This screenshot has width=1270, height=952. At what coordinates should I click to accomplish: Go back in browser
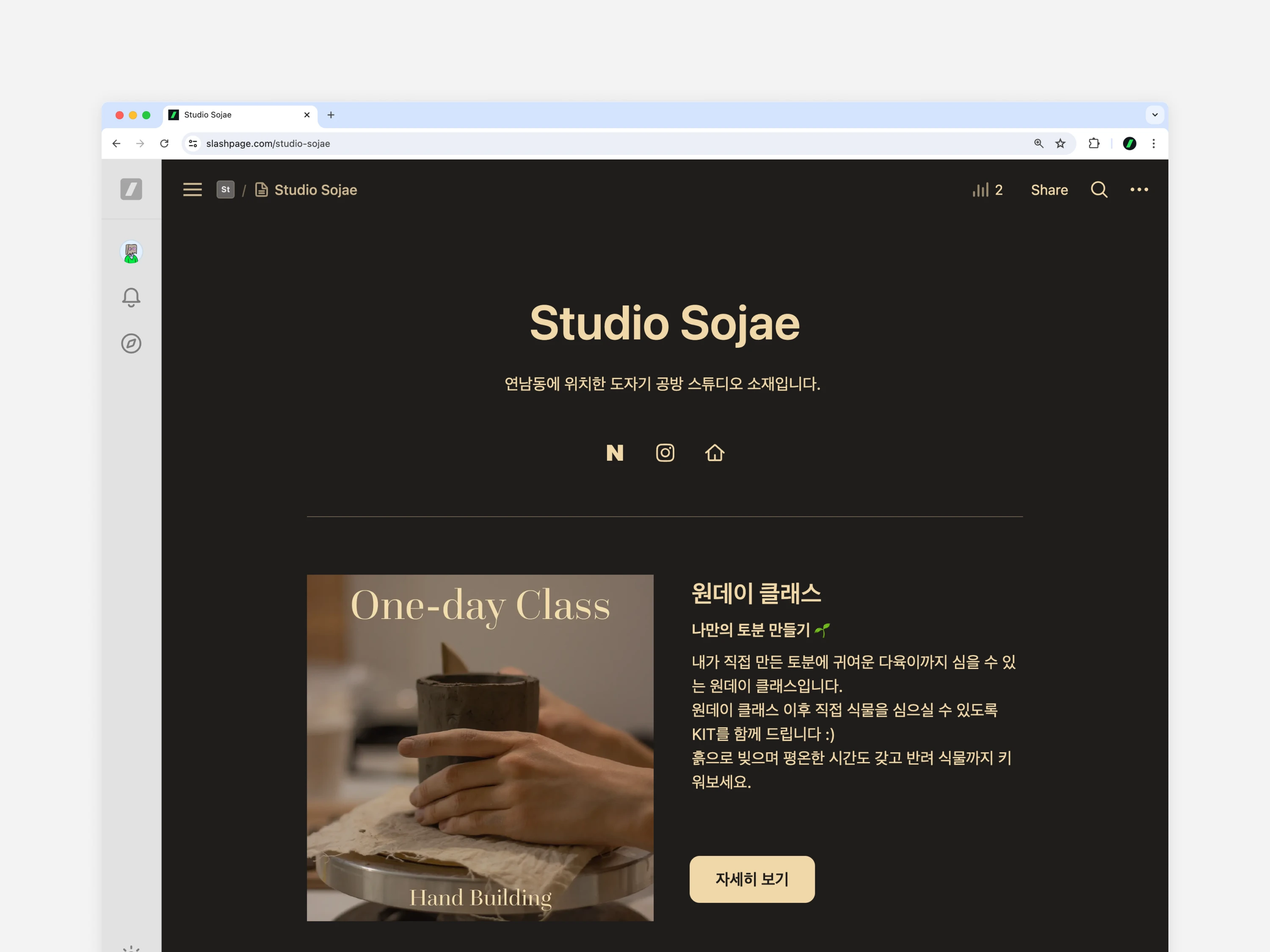pos(116,143)
